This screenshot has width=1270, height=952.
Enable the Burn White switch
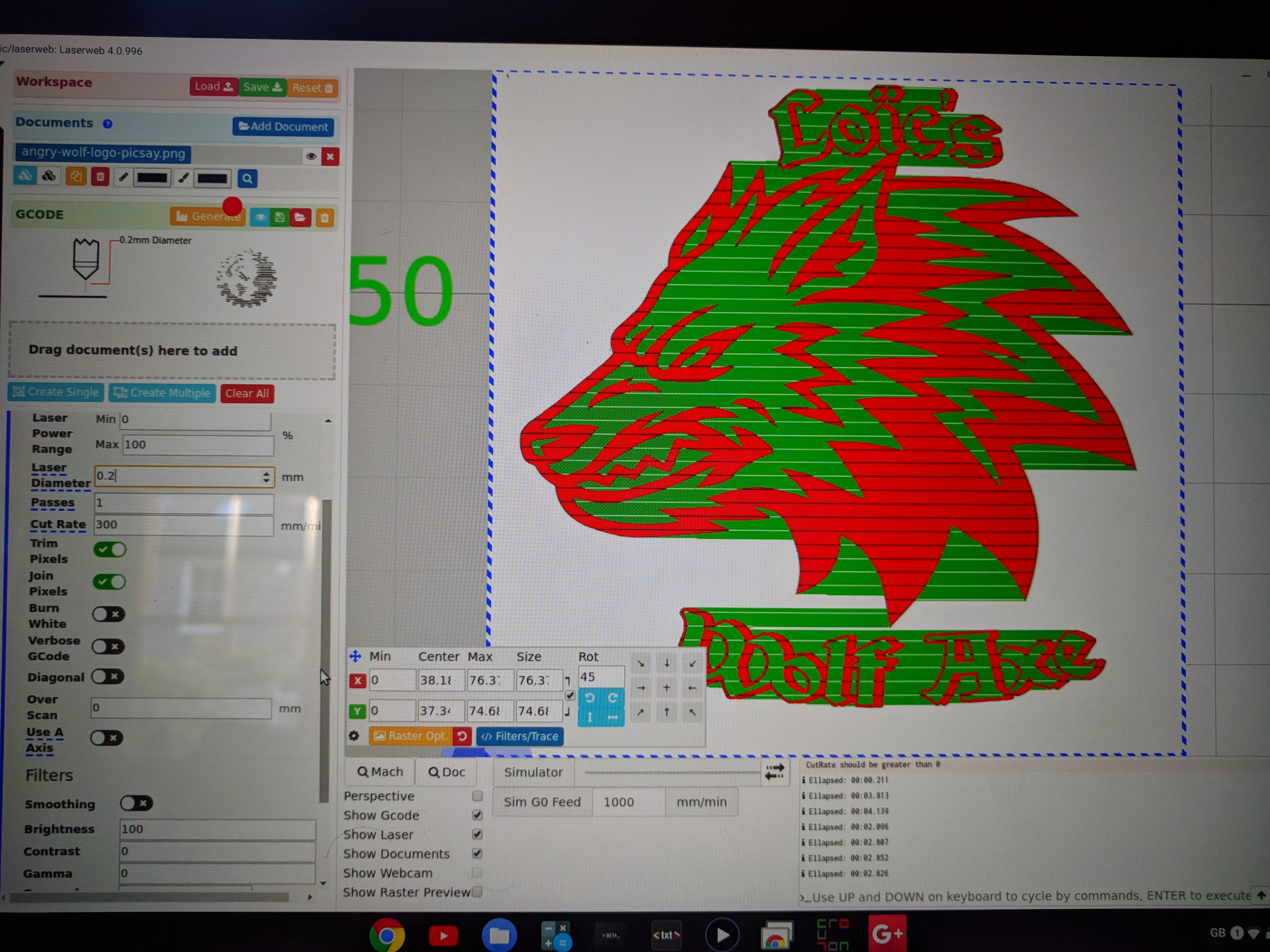(x=109, y=615)
